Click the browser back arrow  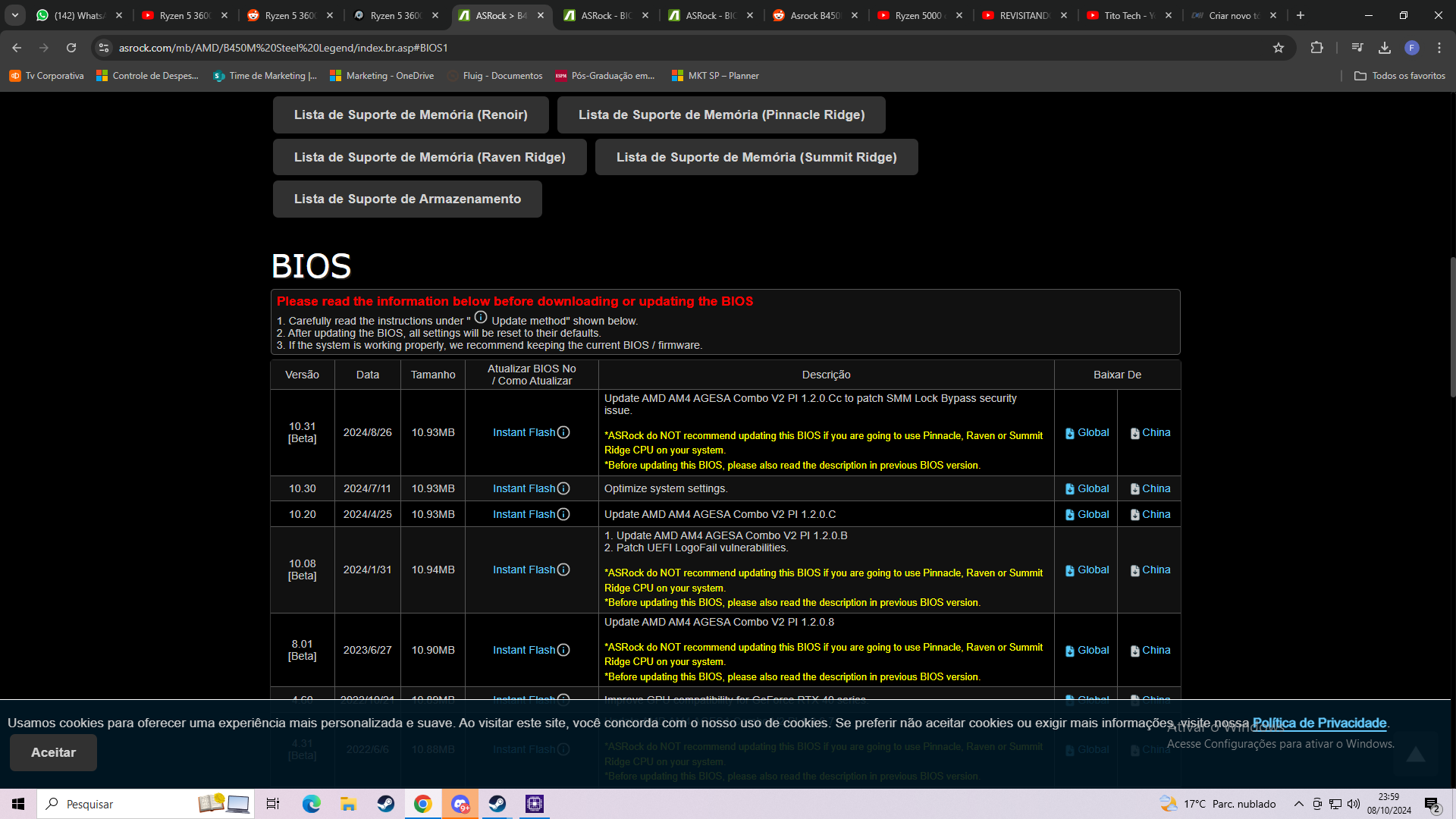(17, 48)
